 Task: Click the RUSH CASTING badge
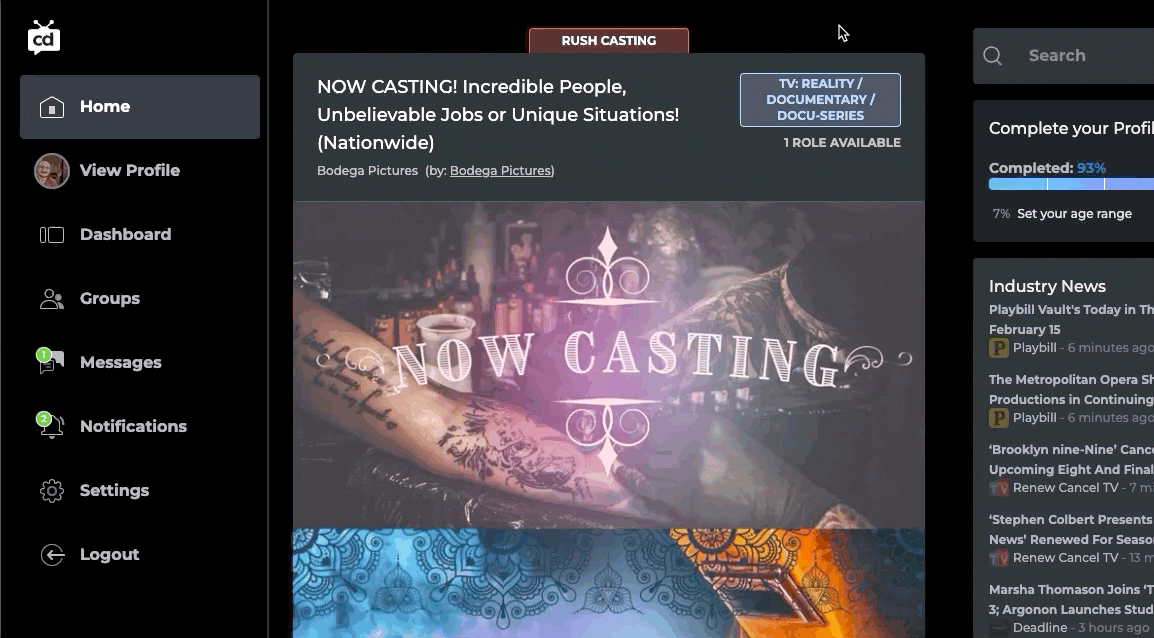608,41
